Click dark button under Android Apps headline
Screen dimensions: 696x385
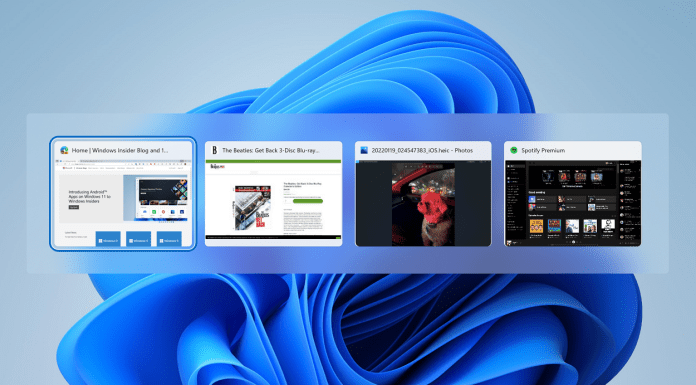point(74,207)
